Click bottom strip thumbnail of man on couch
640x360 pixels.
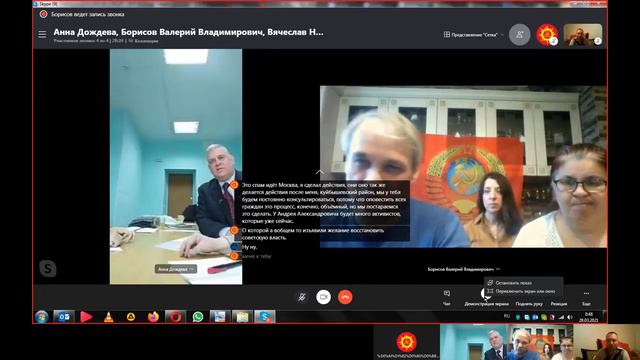[x=607, y=342]
